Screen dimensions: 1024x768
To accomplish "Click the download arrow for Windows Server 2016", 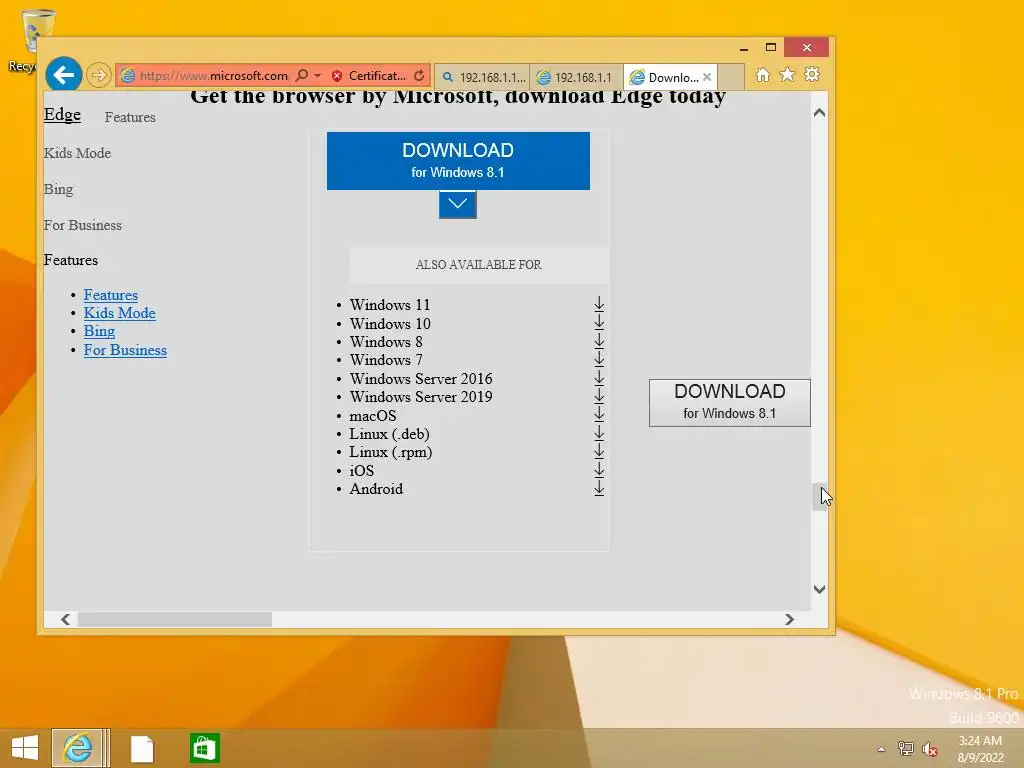I will 599,377.
